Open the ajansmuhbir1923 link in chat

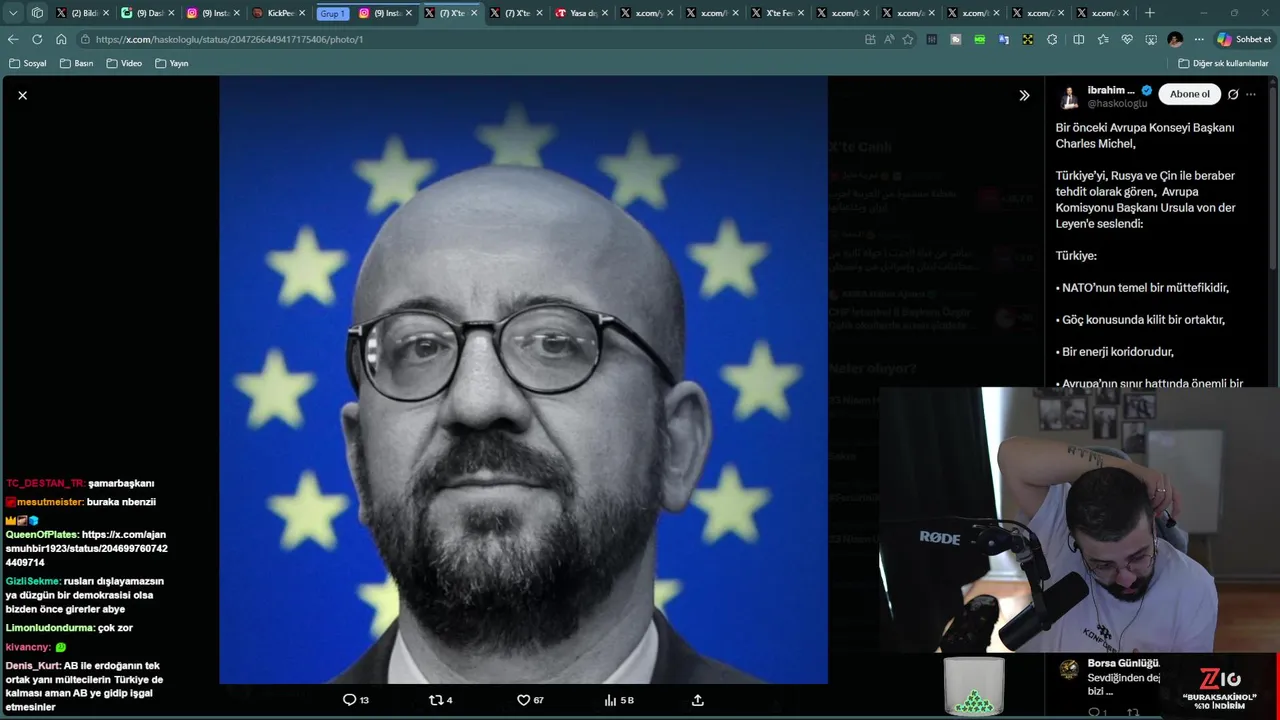click(87, 548)
